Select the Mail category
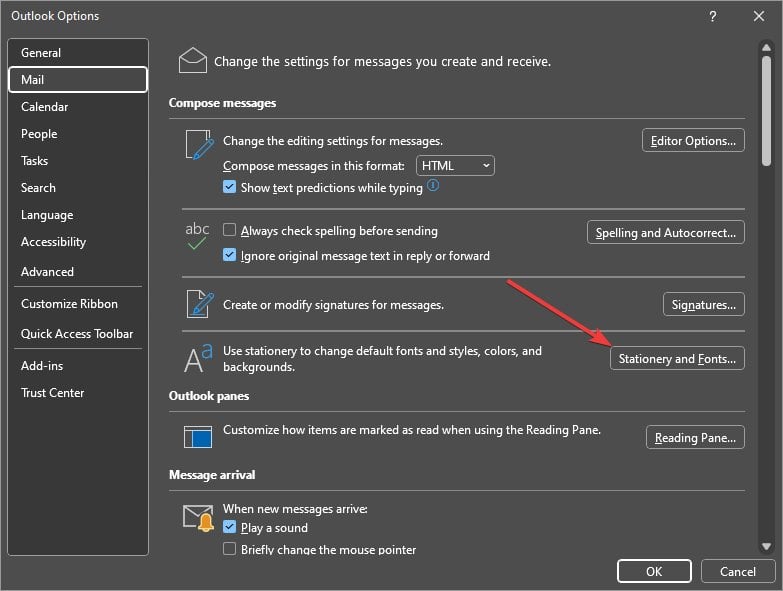Viewport: 783px width, 591px height. pos(78,79)
